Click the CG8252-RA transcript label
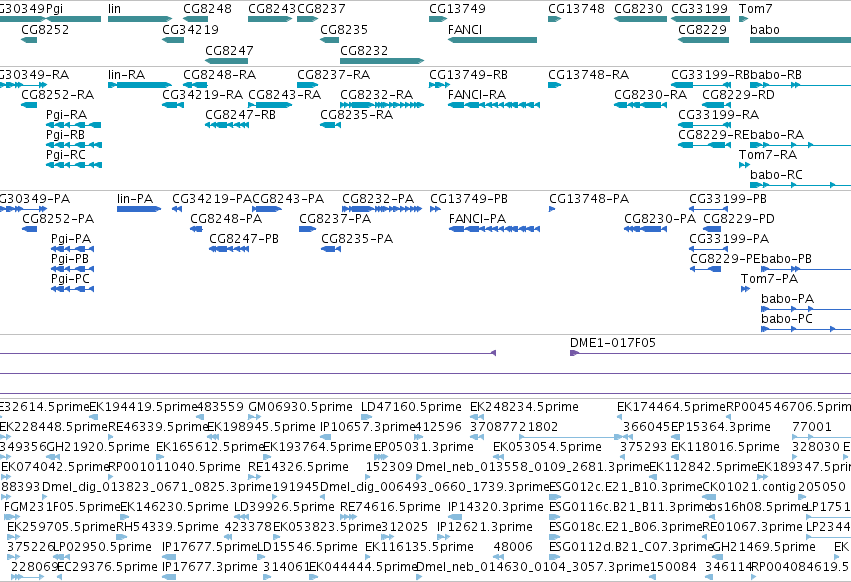This screenshot has width=851, height=582. coord(58,94)
